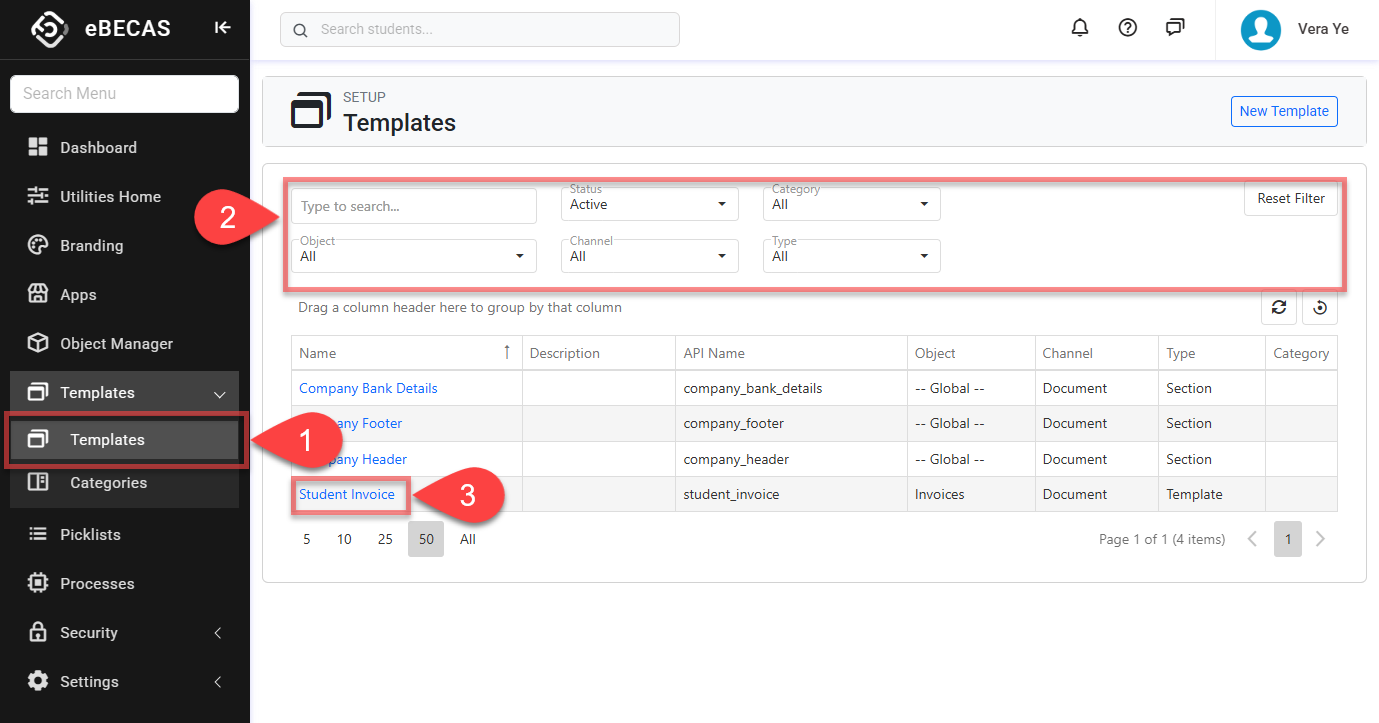Click the notifications bell icon
This screenshot has height=723, width=1379.
pyautogui.click(x=1080, y=28)
